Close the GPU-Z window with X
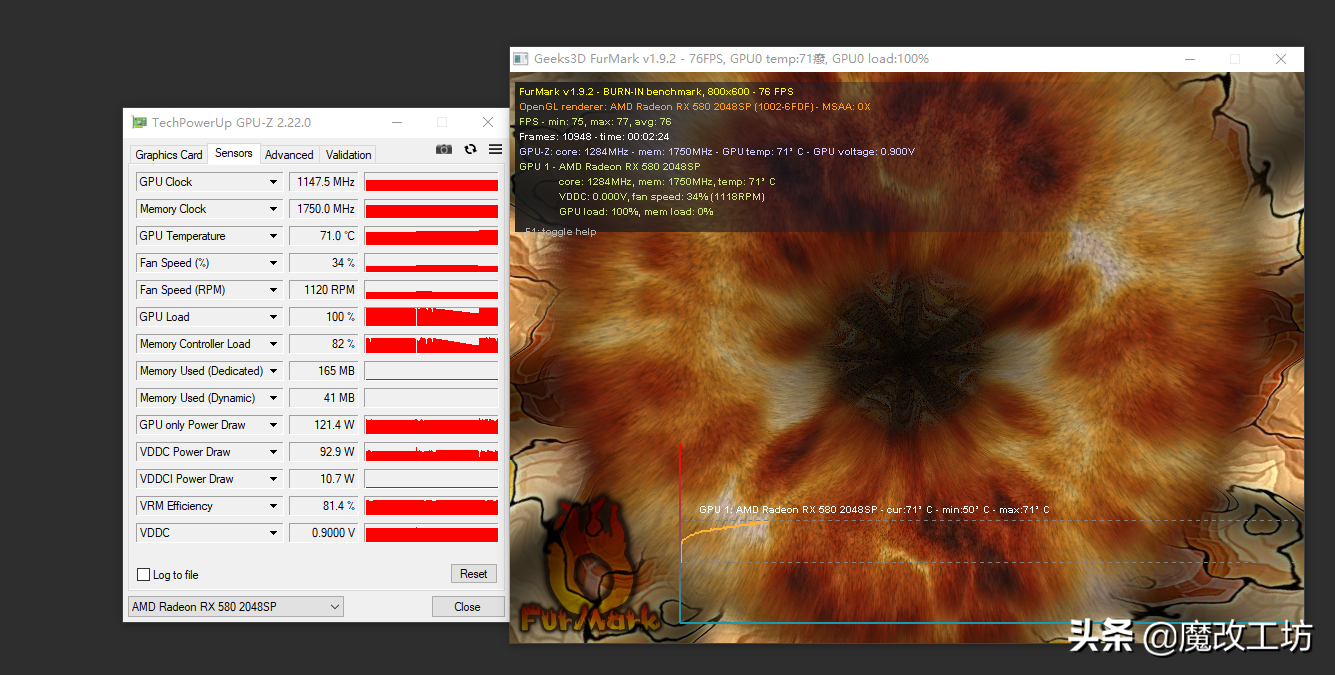The height and width of the screenshot is (675, 1335). pos(488,122)
